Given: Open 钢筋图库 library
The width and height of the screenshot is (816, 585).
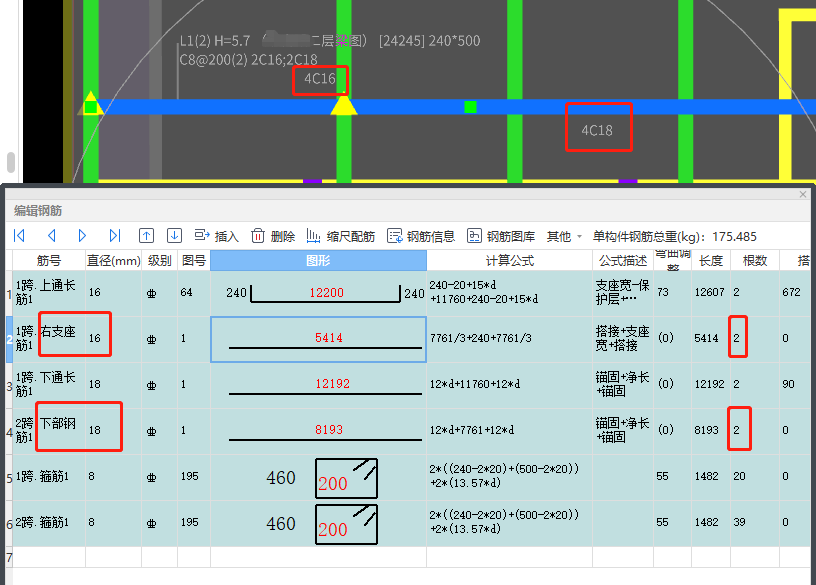Looking at the screenshot, I should tap(501, 236).
